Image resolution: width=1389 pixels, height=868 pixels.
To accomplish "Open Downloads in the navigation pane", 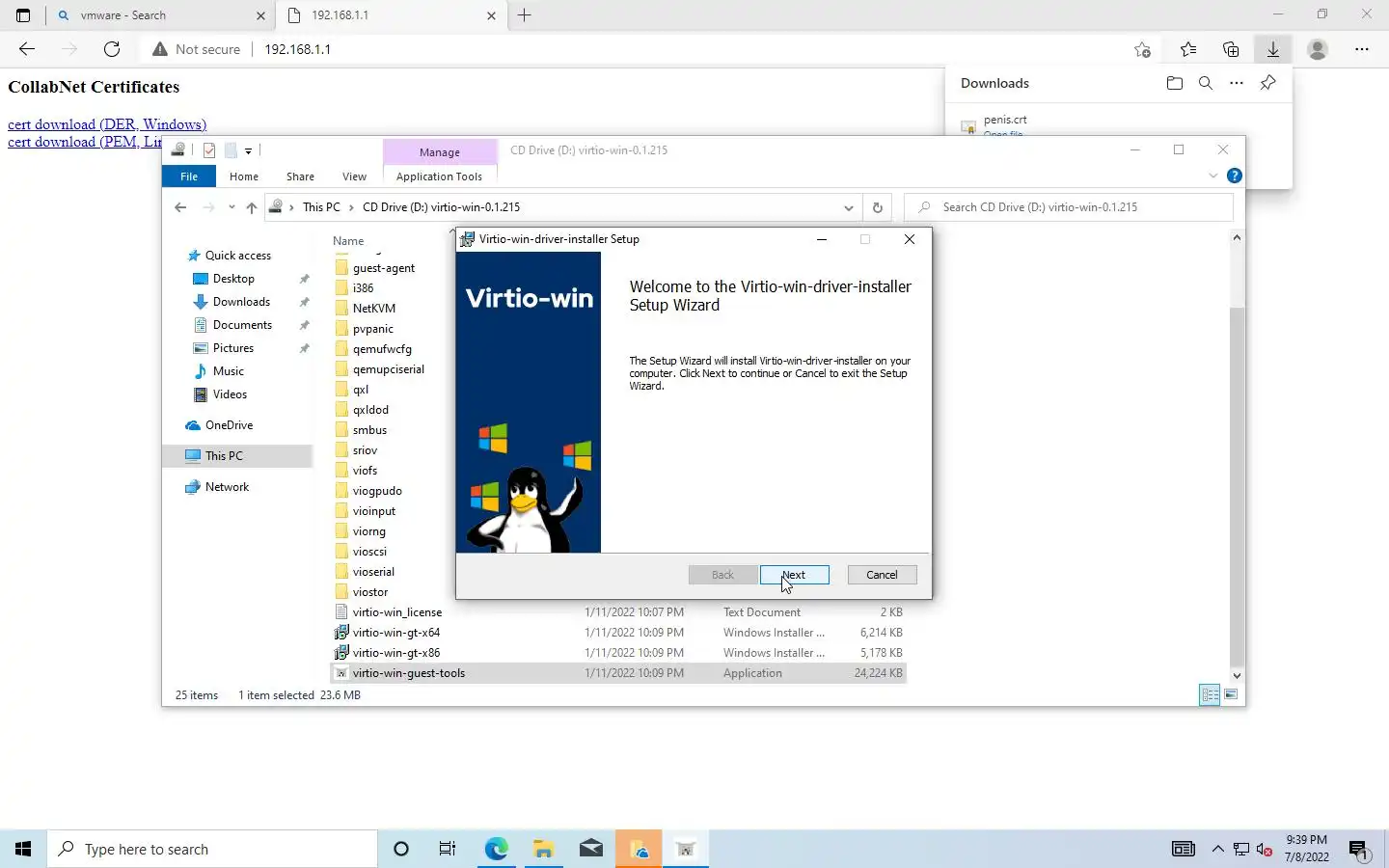I will pyautogui.click(x=241, y=302).
